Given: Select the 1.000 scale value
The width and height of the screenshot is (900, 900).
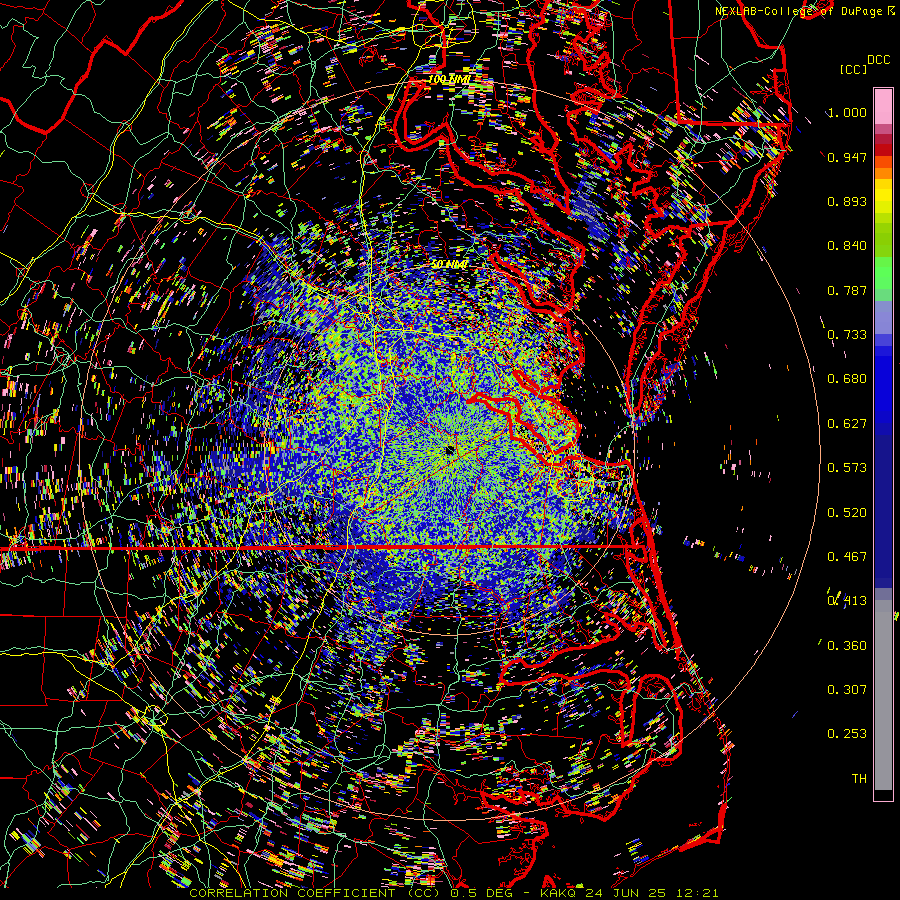Looking at the screenshot, I should coord(847,112).
